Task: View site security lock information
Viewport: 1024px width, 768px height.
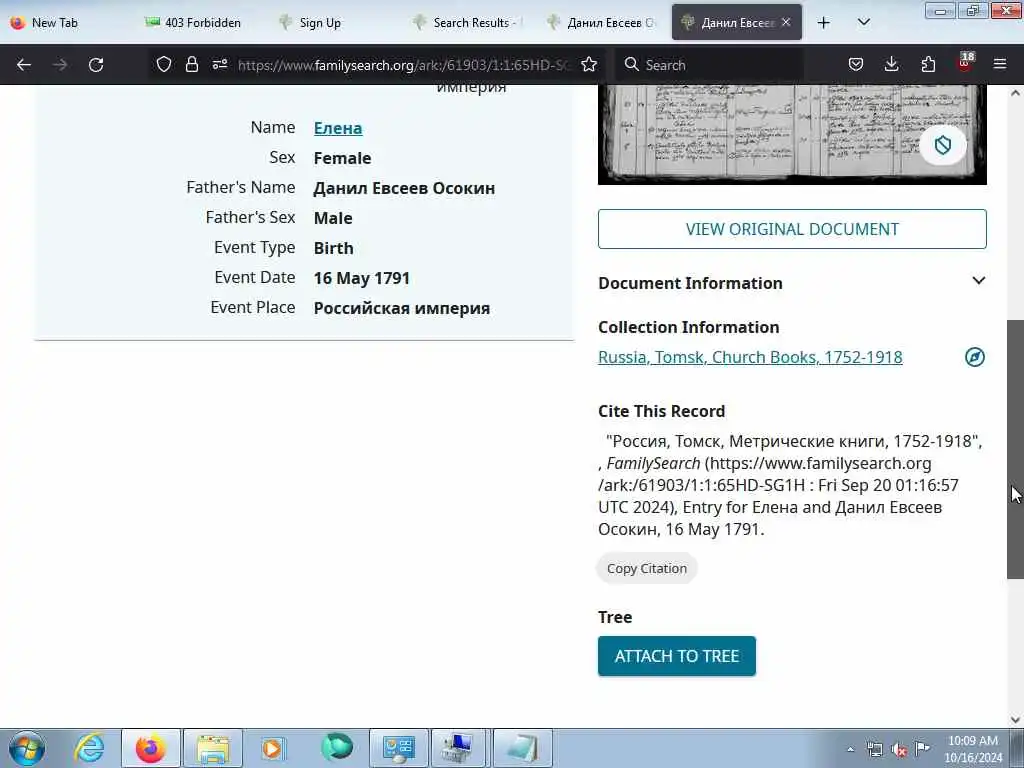Action: click(x=191, y=64)
